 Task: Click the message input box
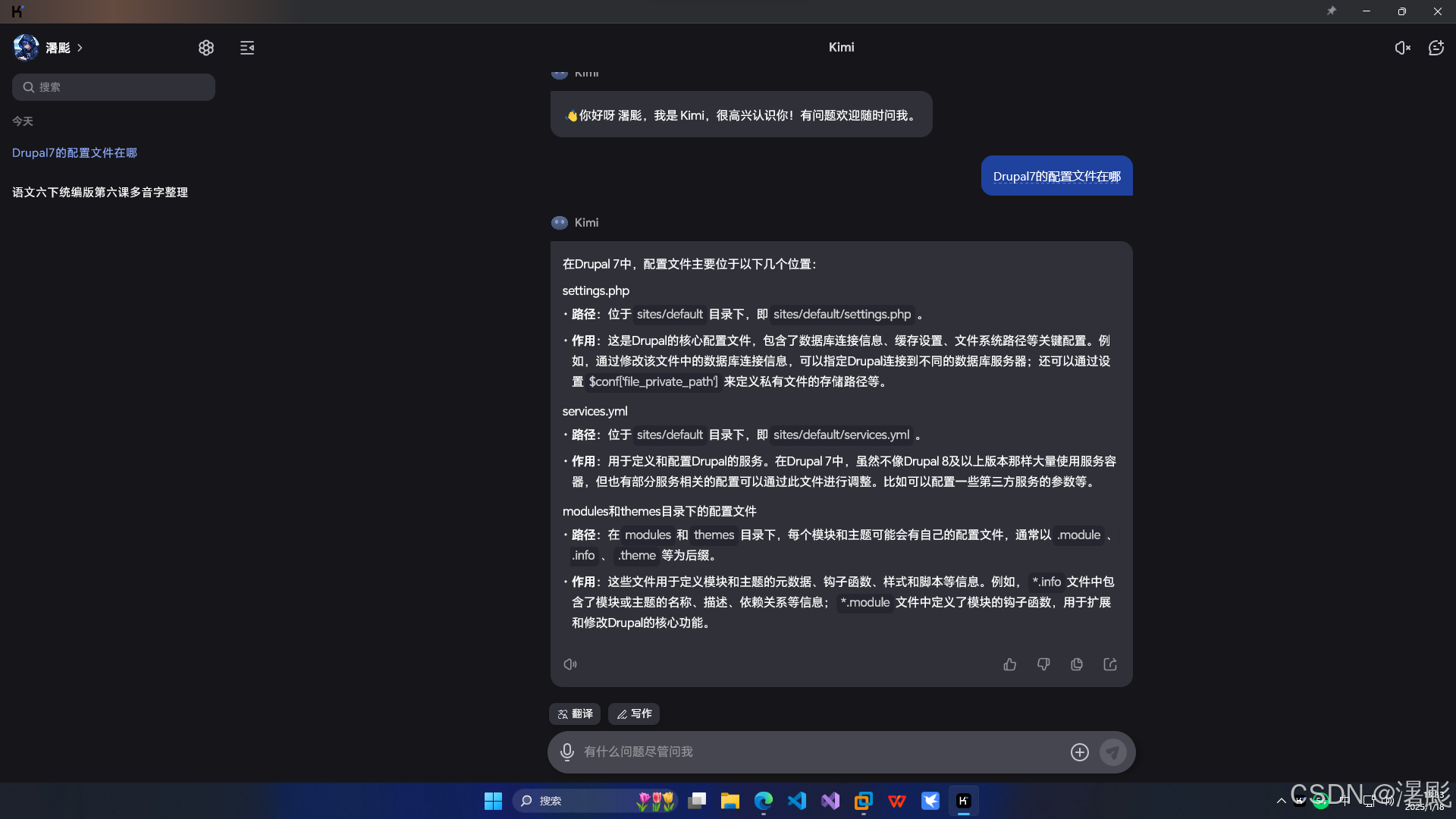[819, 752]
